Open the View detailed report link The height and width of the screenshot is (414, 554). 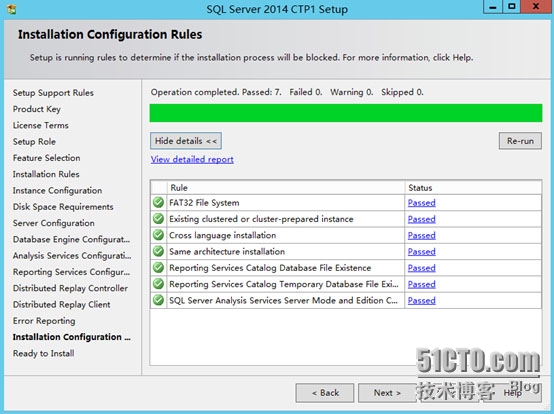(192, 159)
